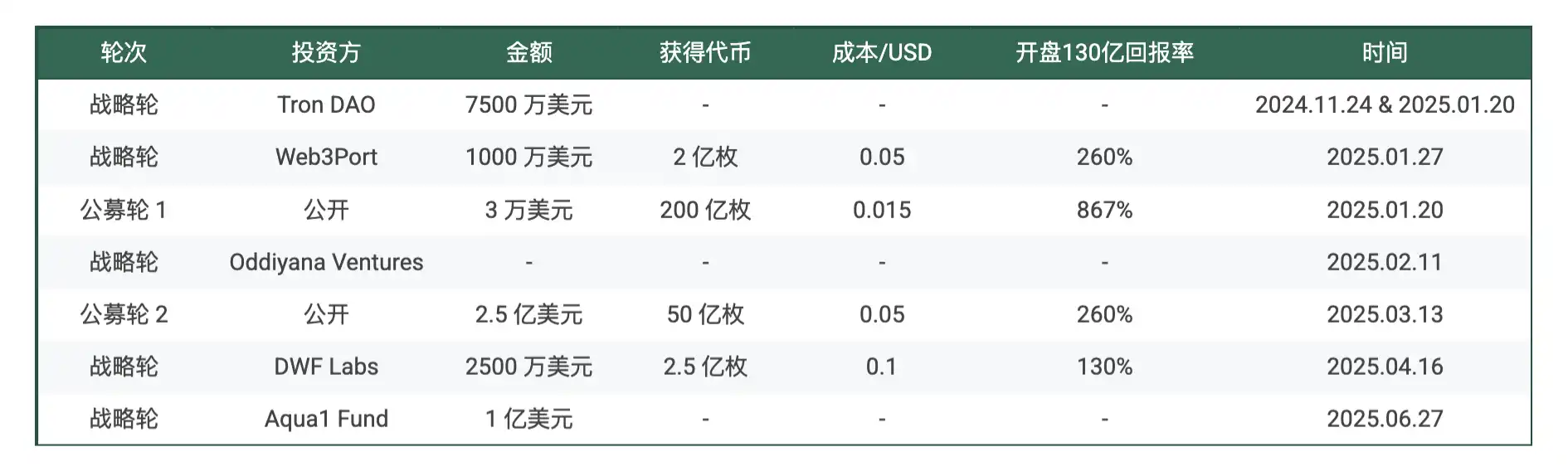This screenshot has height=476, width=1568.
Task: Click the 公募轮 1 round cell
Action: pyautogui.click(x=124, y=211)
